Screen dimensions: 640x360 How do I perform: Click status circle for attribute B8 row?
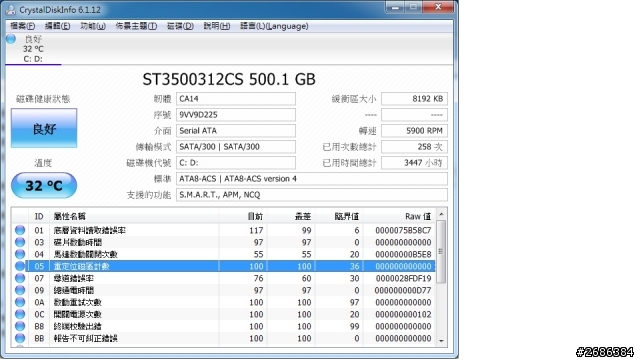click(20, 326)
